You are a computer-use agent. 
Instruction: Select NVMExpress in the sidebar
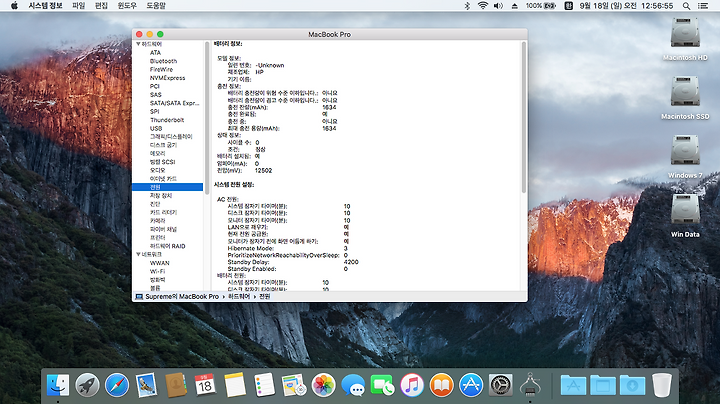pyautogui.click(x=167, y=78)
